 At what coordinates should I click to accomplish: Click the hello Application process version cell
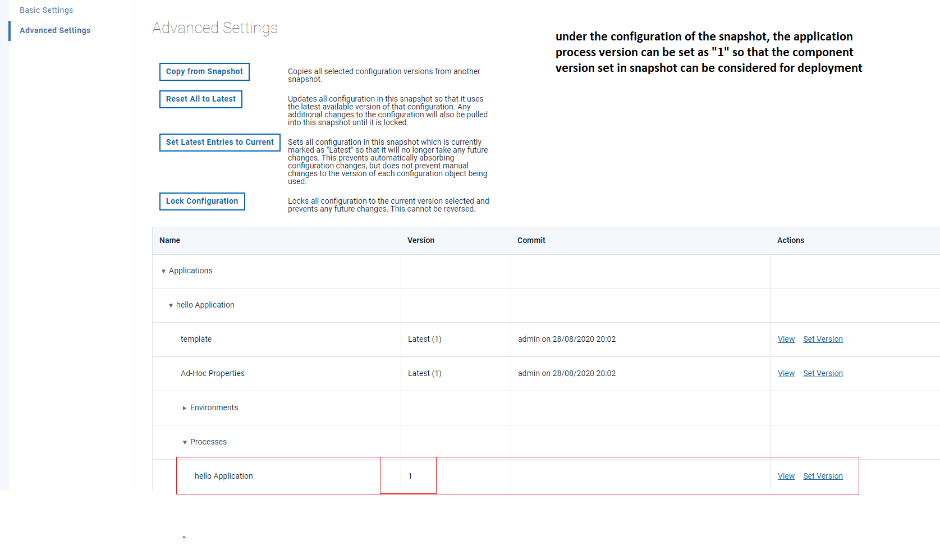410,476
